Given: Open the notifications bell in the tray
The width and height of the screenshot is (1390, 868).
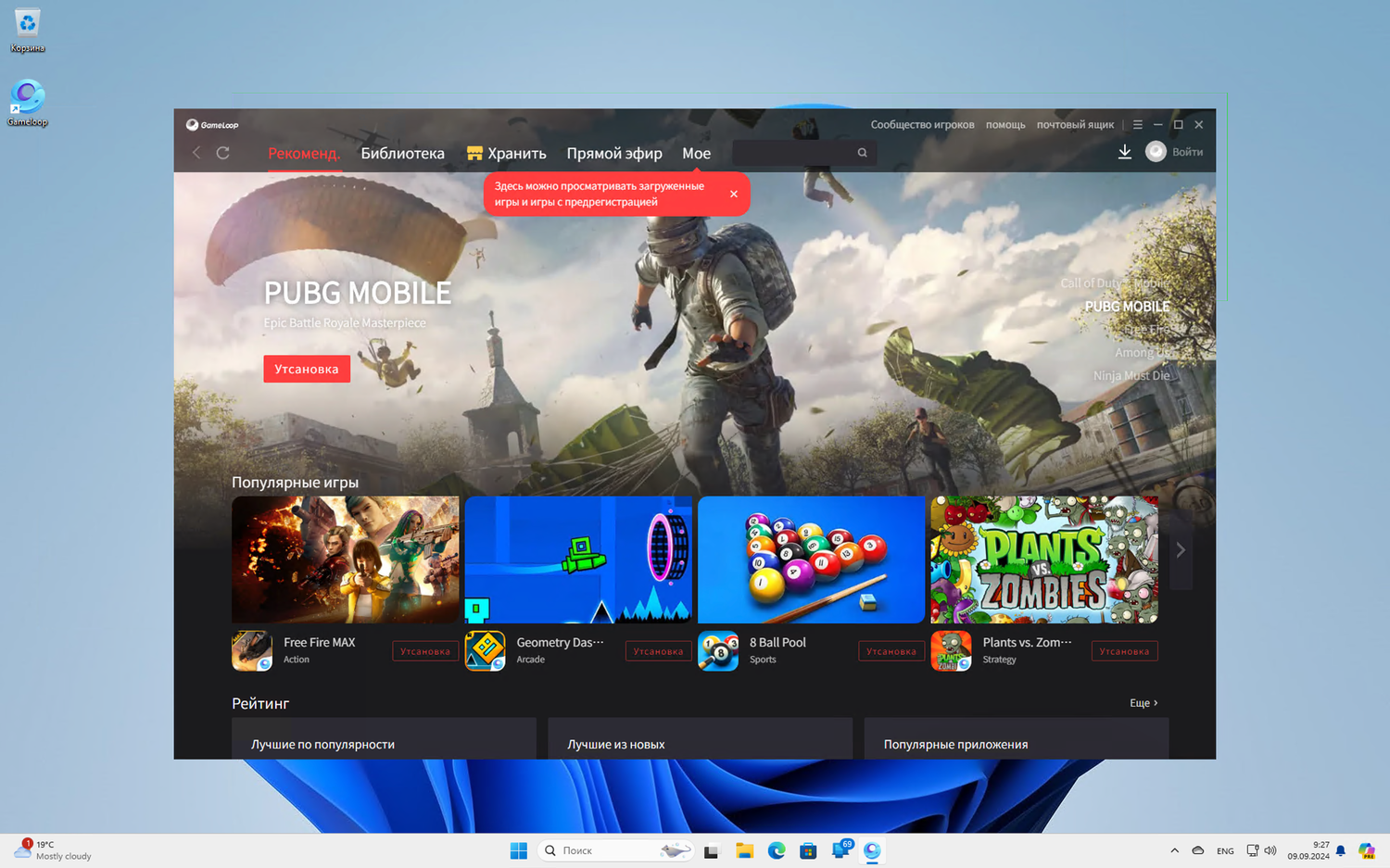Looking at the screenshot, I should 1340,850.
